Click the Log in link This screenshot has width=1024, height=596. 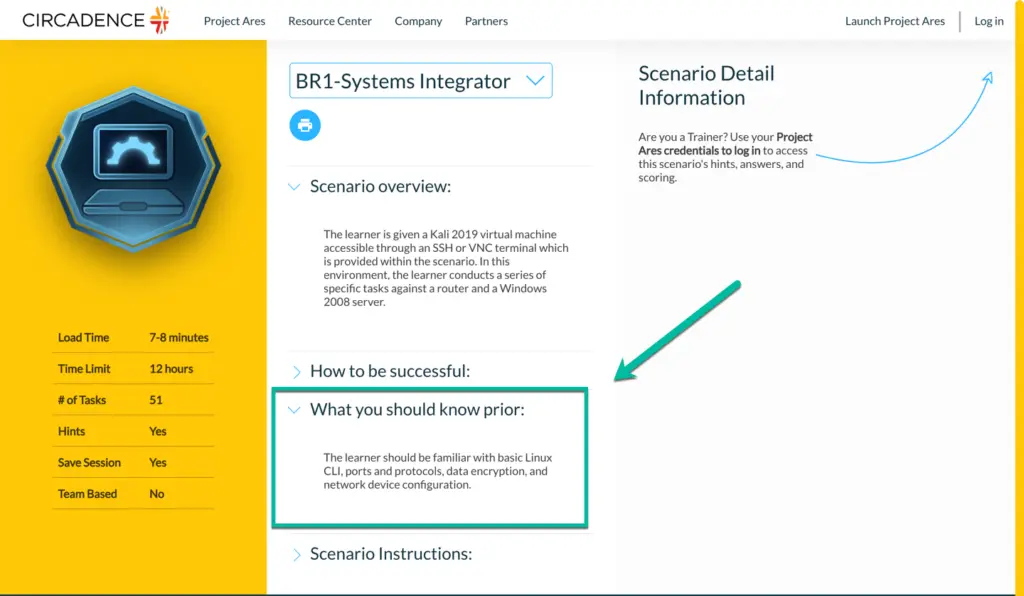[989, 21]
